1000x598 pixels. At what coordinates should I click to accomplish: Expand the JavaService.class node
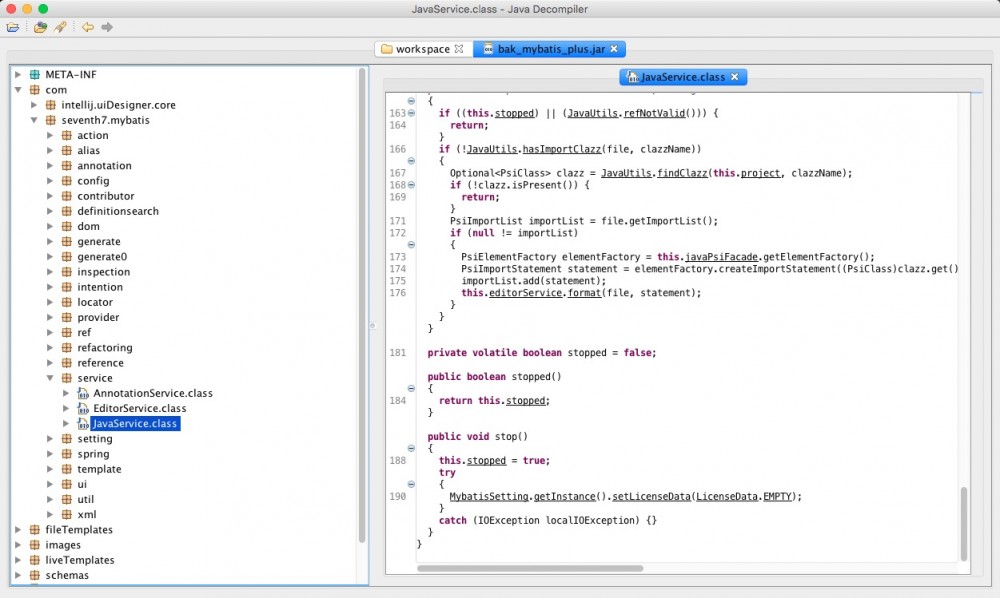[x=66, y=424]
